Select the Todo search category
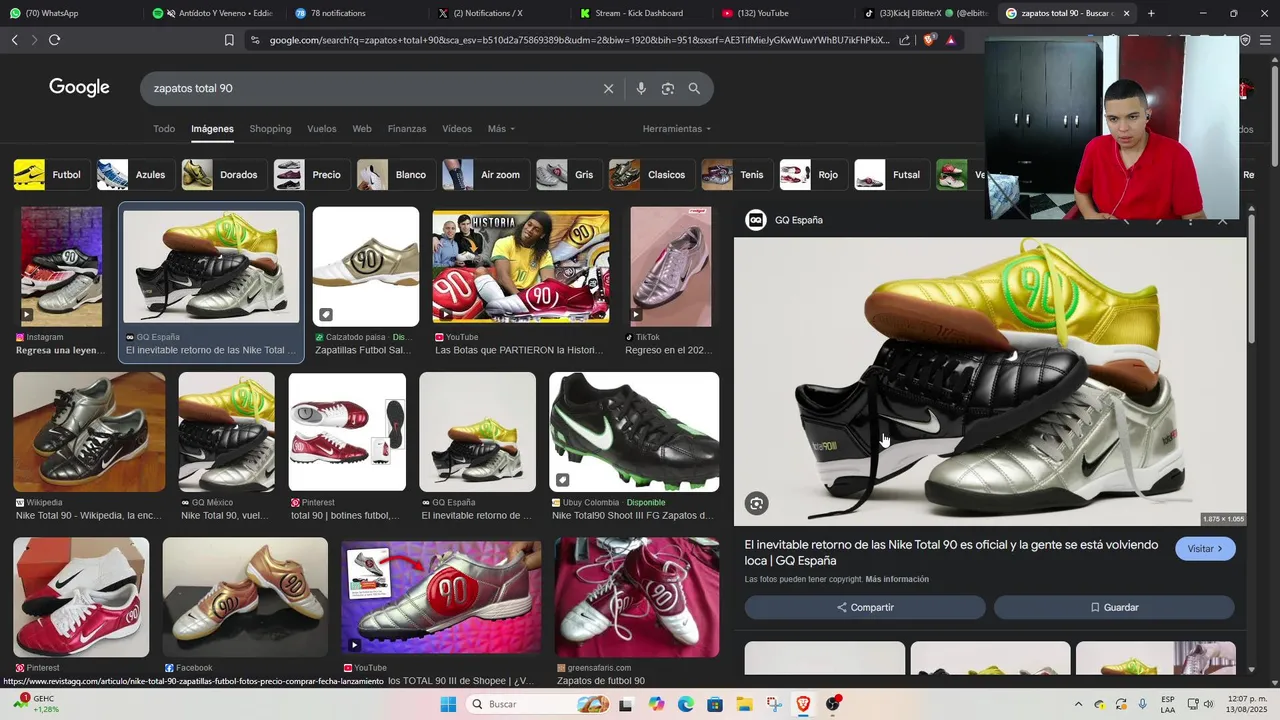The height and width of the screenshot is (720, 1280). pos(164,129)
